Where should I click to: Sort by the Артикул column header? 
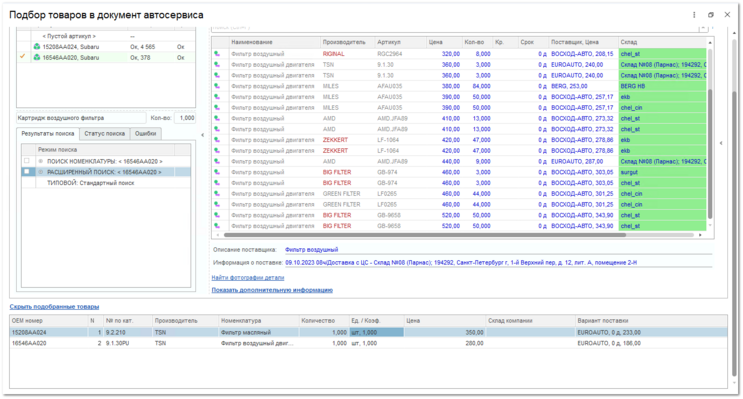[400, 42]
